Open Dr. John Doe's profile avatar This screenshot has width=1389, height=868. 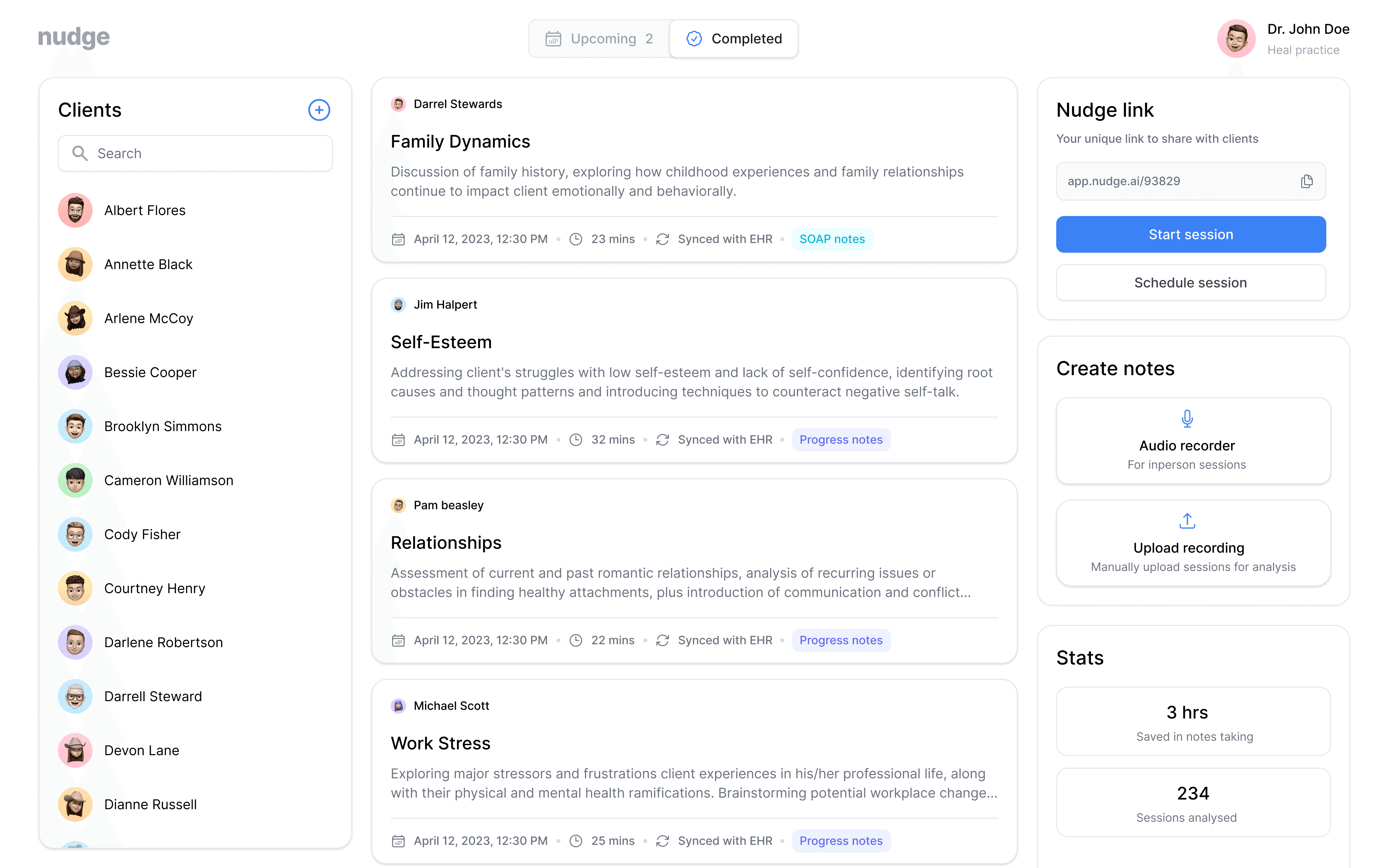point(1236,39)
